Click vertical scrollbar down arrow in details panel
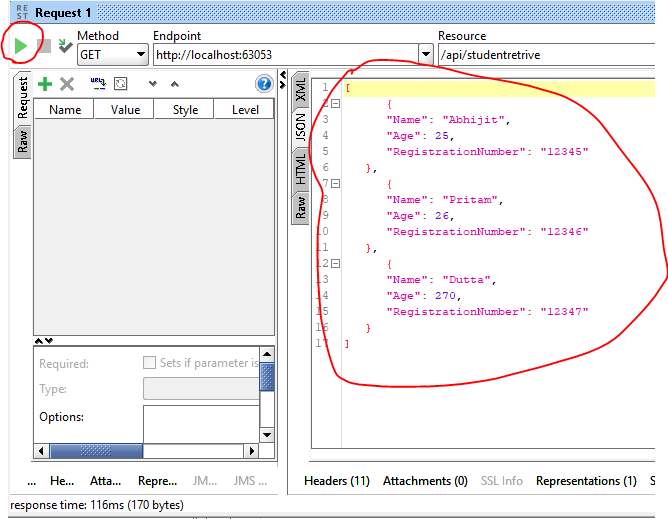 [x=267, y=435]
